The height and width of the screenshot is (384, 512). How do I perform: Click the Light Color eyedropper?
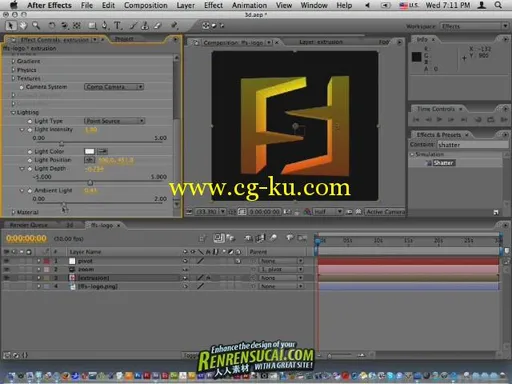pos(102,151)
